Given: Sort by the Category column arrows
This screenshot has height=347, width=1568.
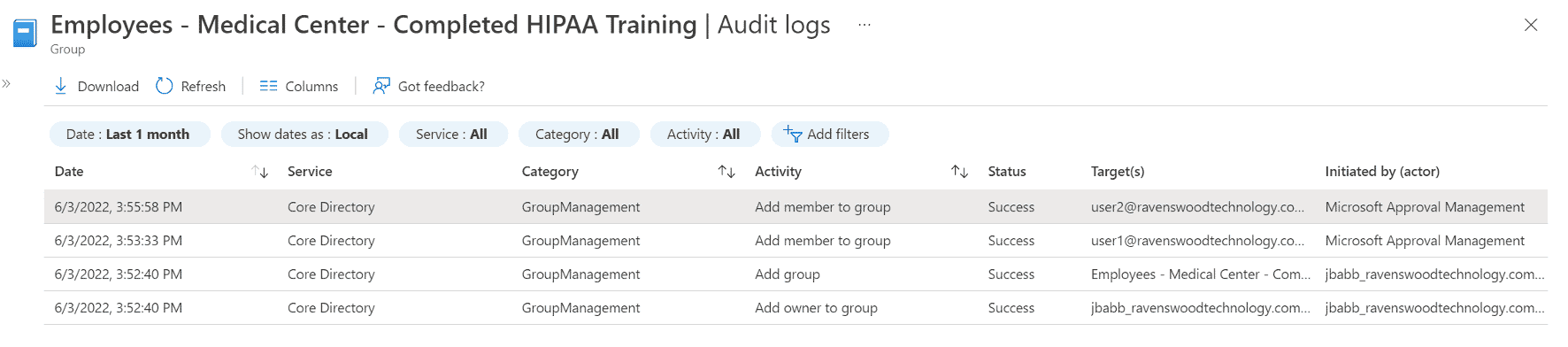Looking at the screenshot, I should pyautogui.click(x=726, y=172).
